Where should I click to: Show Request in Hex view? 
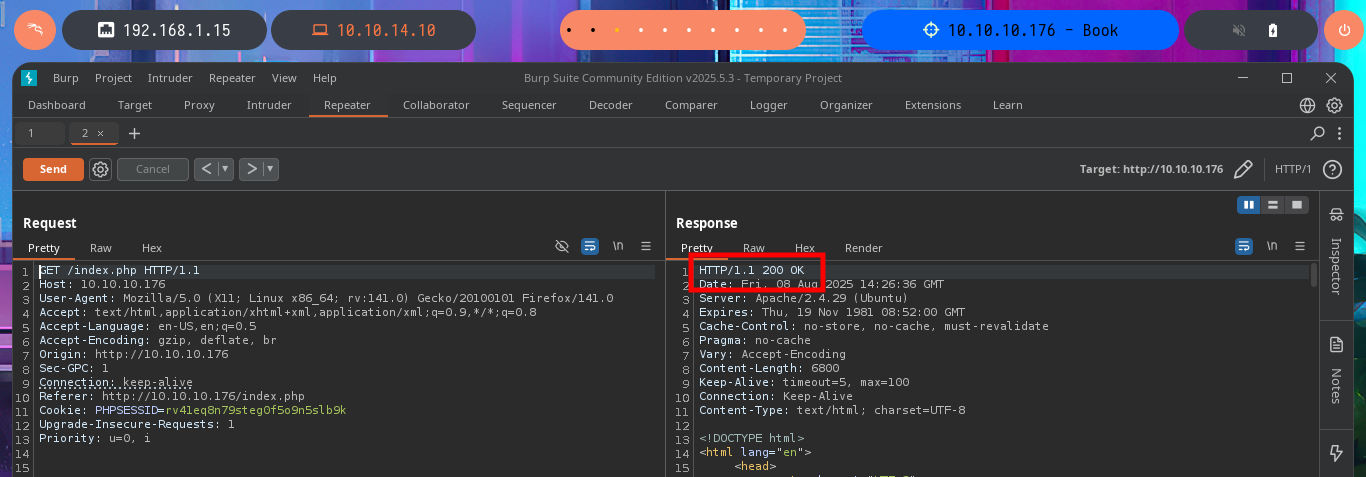152,248
